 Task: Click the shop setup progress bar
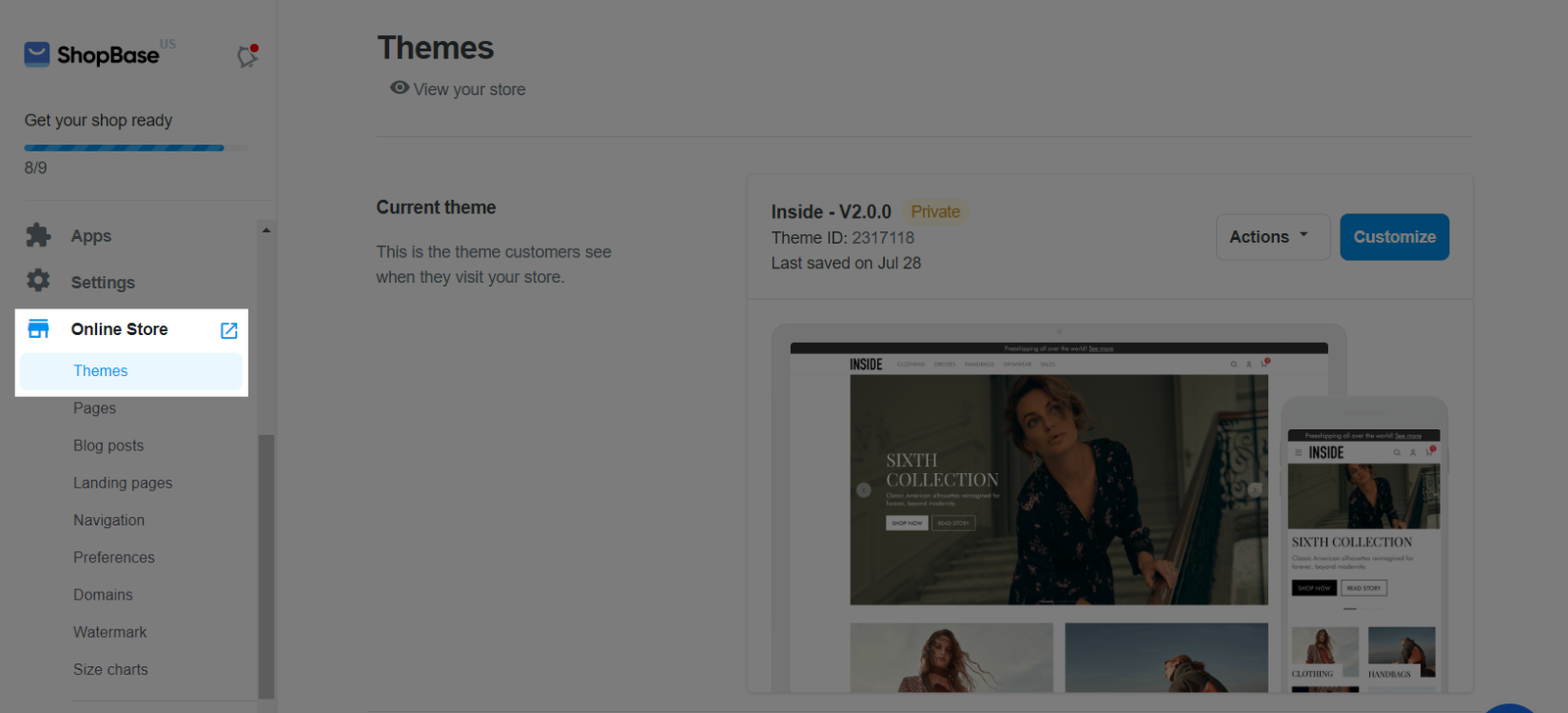click(x=124, y=148)
